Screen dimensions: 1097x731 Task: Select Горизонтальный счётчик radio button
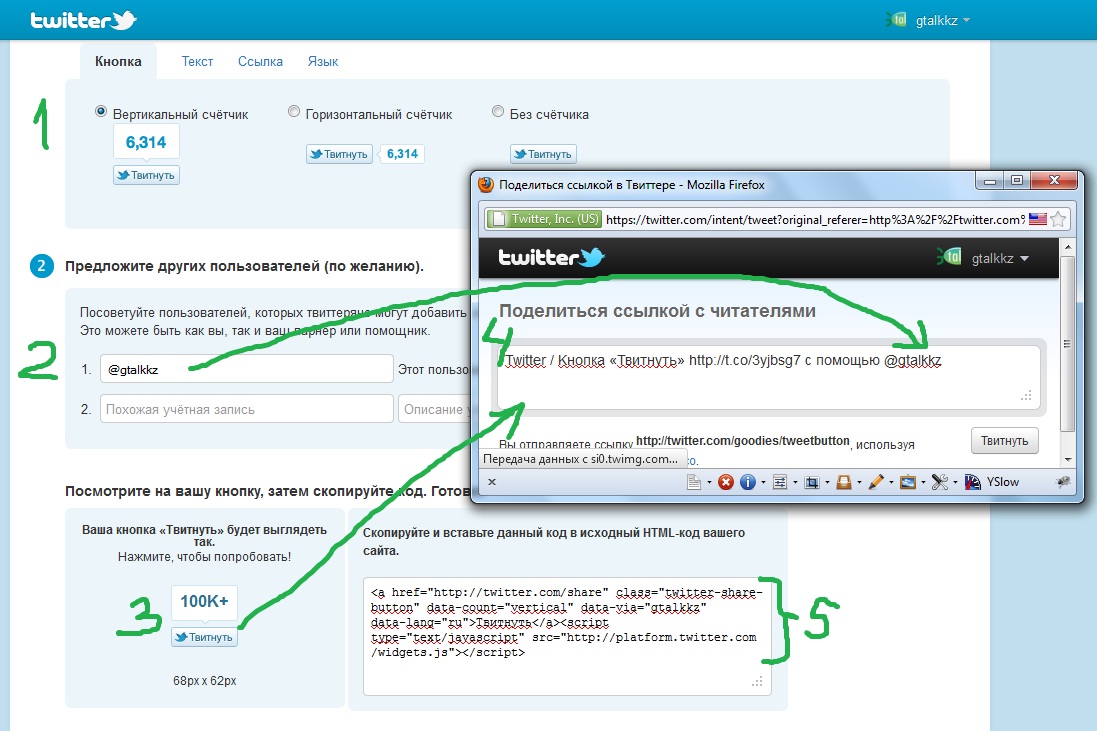pos(294,111)
